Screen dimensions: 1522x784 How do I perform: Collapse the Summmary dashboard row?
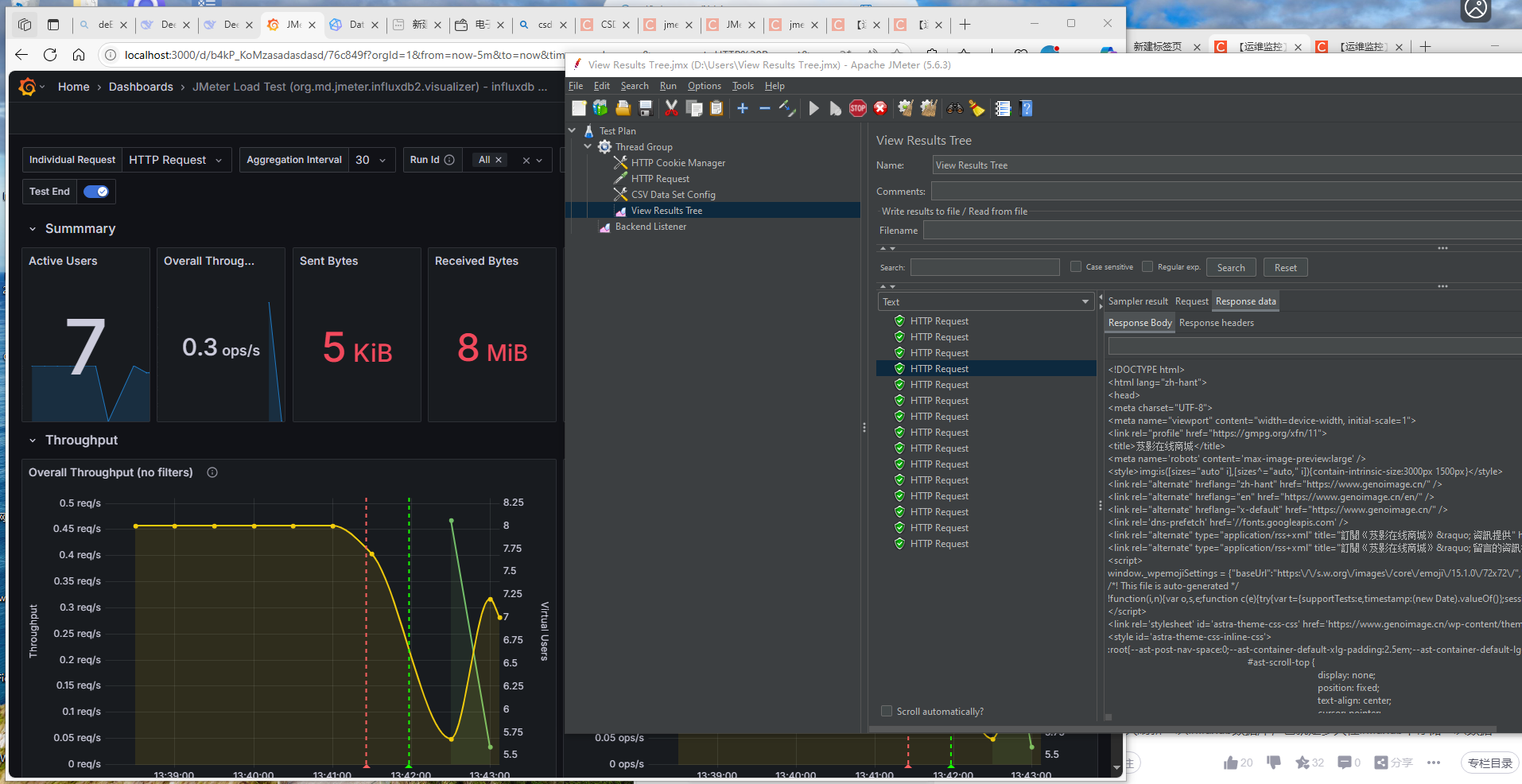tap(33, 229)
